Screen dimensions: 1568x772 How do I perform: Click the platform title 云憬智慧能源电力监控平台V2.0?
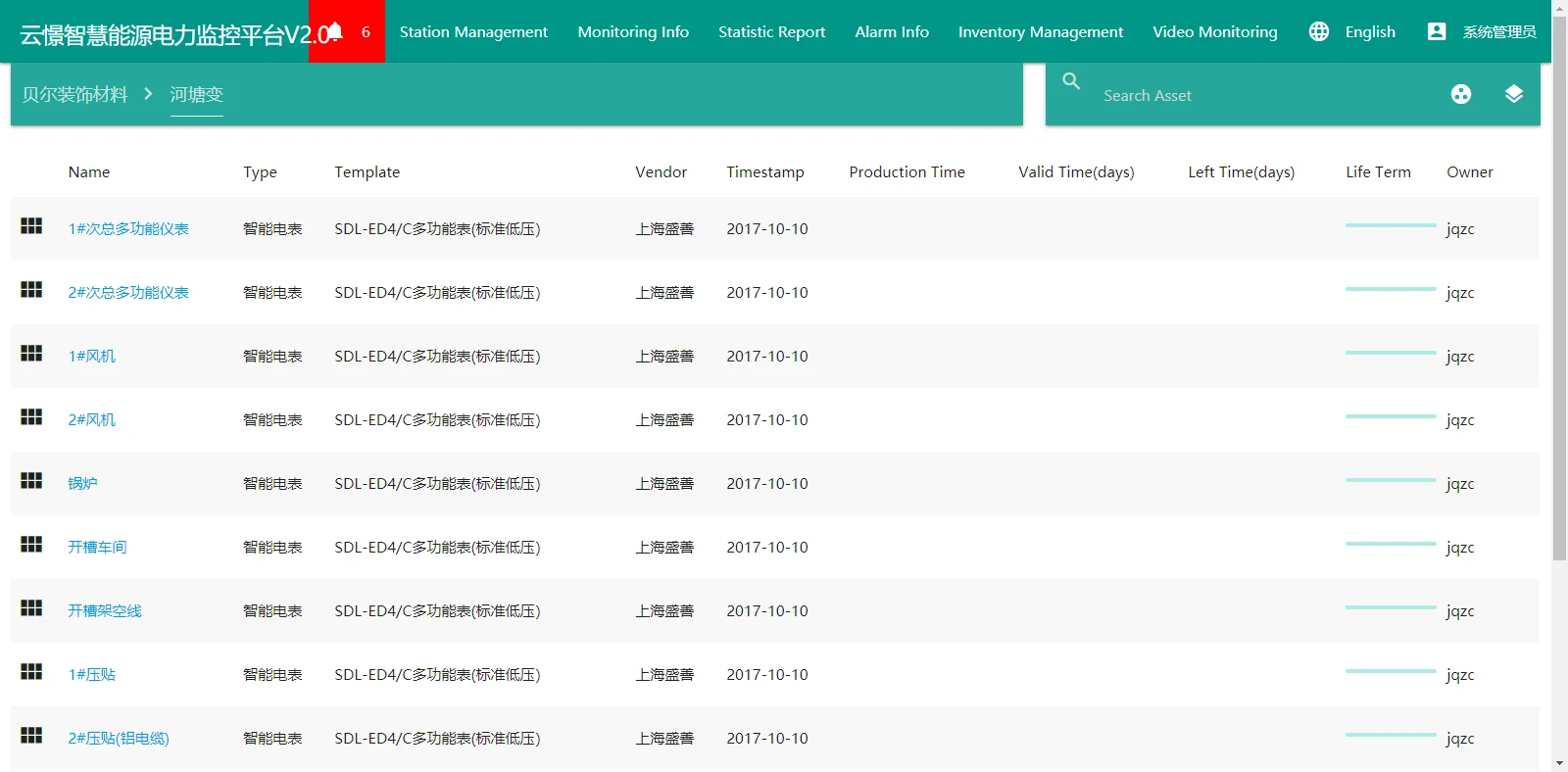(x=174, y=35)
